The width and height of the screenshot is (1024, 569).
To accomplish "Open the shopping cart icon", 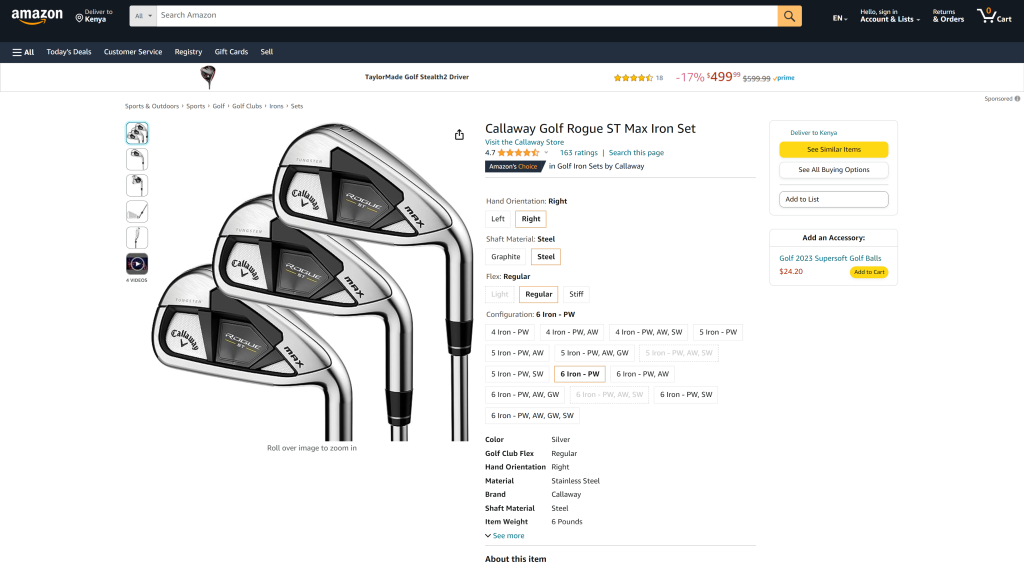I will pos(993,16).
